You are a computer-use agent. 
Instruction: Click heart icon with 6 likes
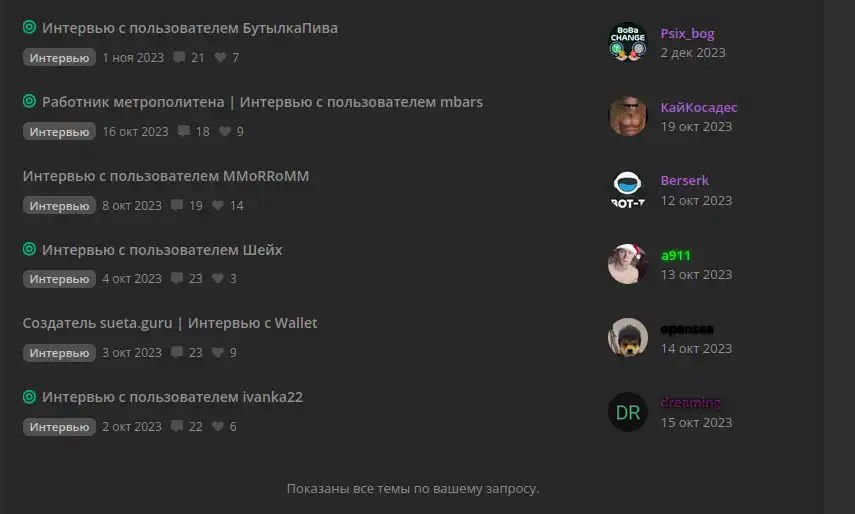point(218,426)
